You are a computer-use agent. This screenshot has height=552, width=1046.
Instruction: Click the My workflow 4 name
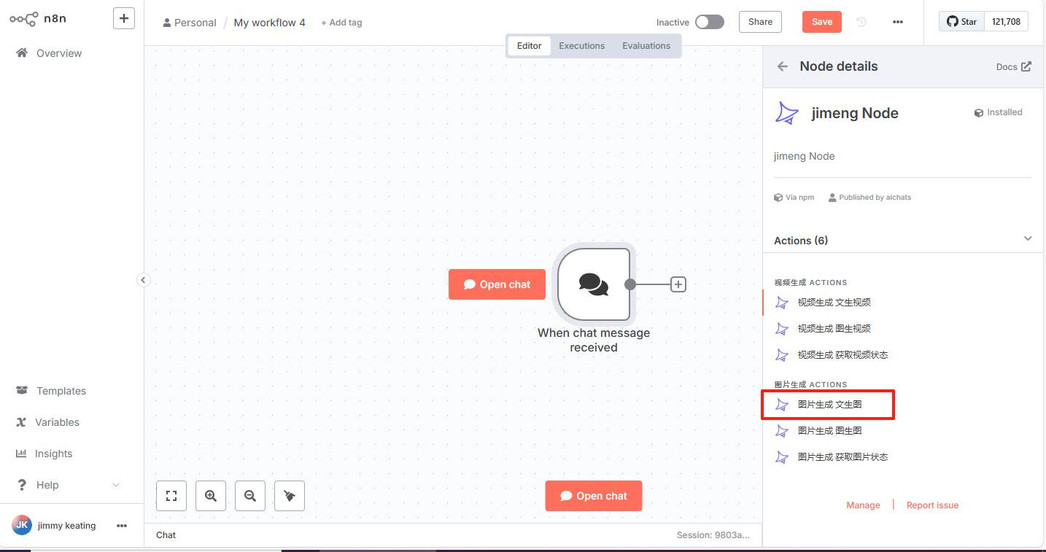[x=270, y=23]
